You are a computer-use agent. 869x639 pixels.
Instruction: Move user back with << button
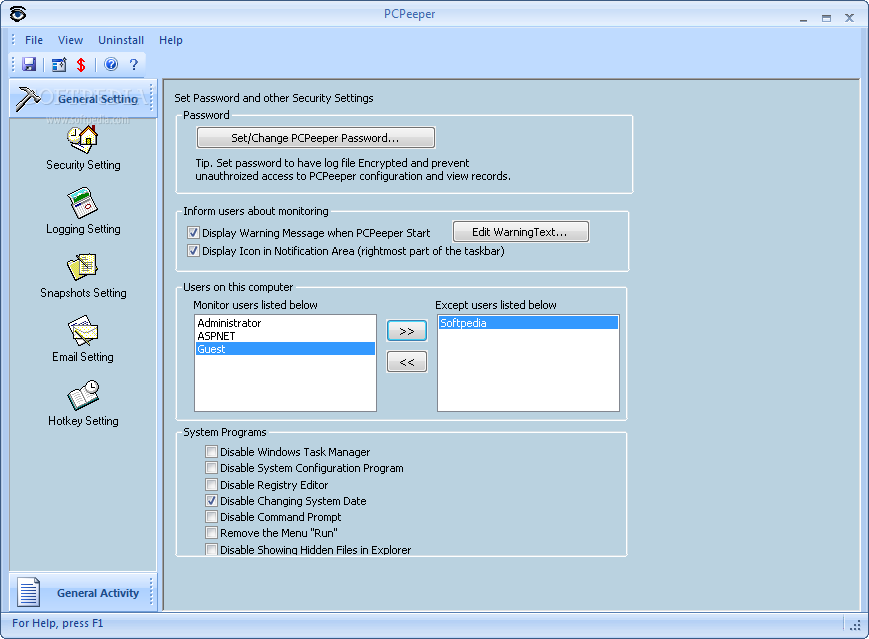[407, 362]
